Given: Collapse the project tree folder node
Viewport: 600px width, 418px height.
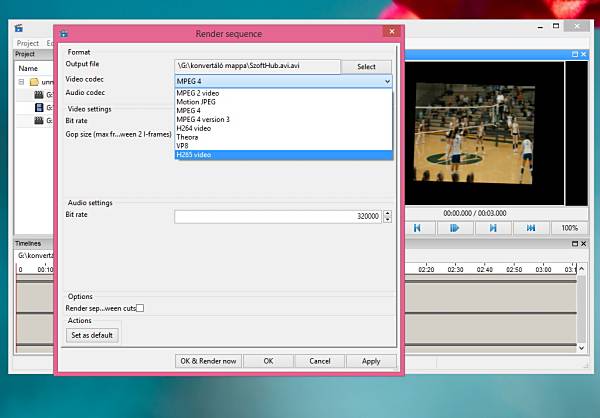Looking at the screenshot, I should pos(21,82).
